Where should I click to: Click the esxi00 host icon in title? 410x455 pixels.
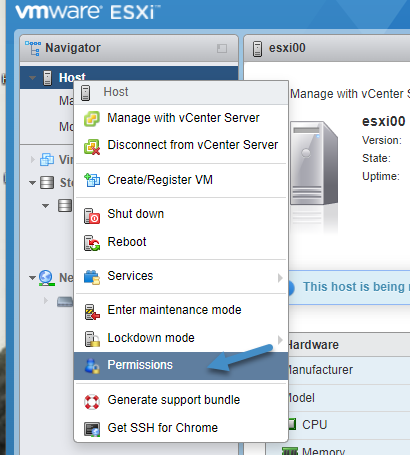tap(257, 49)
